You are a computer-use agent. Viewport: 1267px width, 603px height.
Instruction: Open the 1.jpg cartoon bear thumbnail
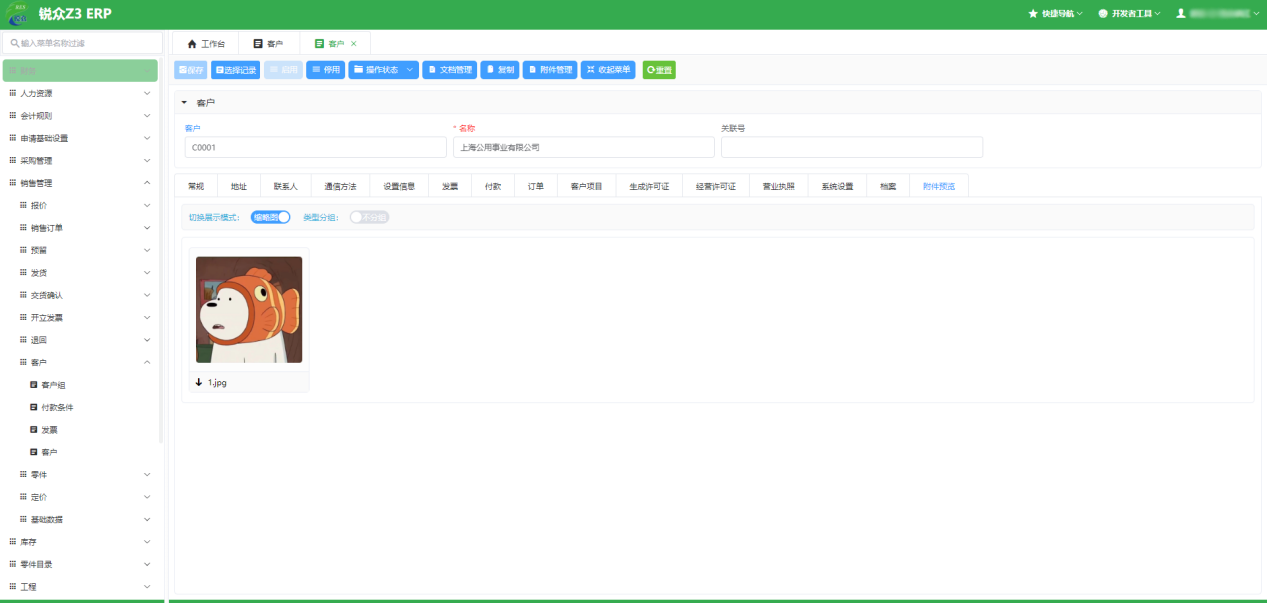(x=249, y=310)
